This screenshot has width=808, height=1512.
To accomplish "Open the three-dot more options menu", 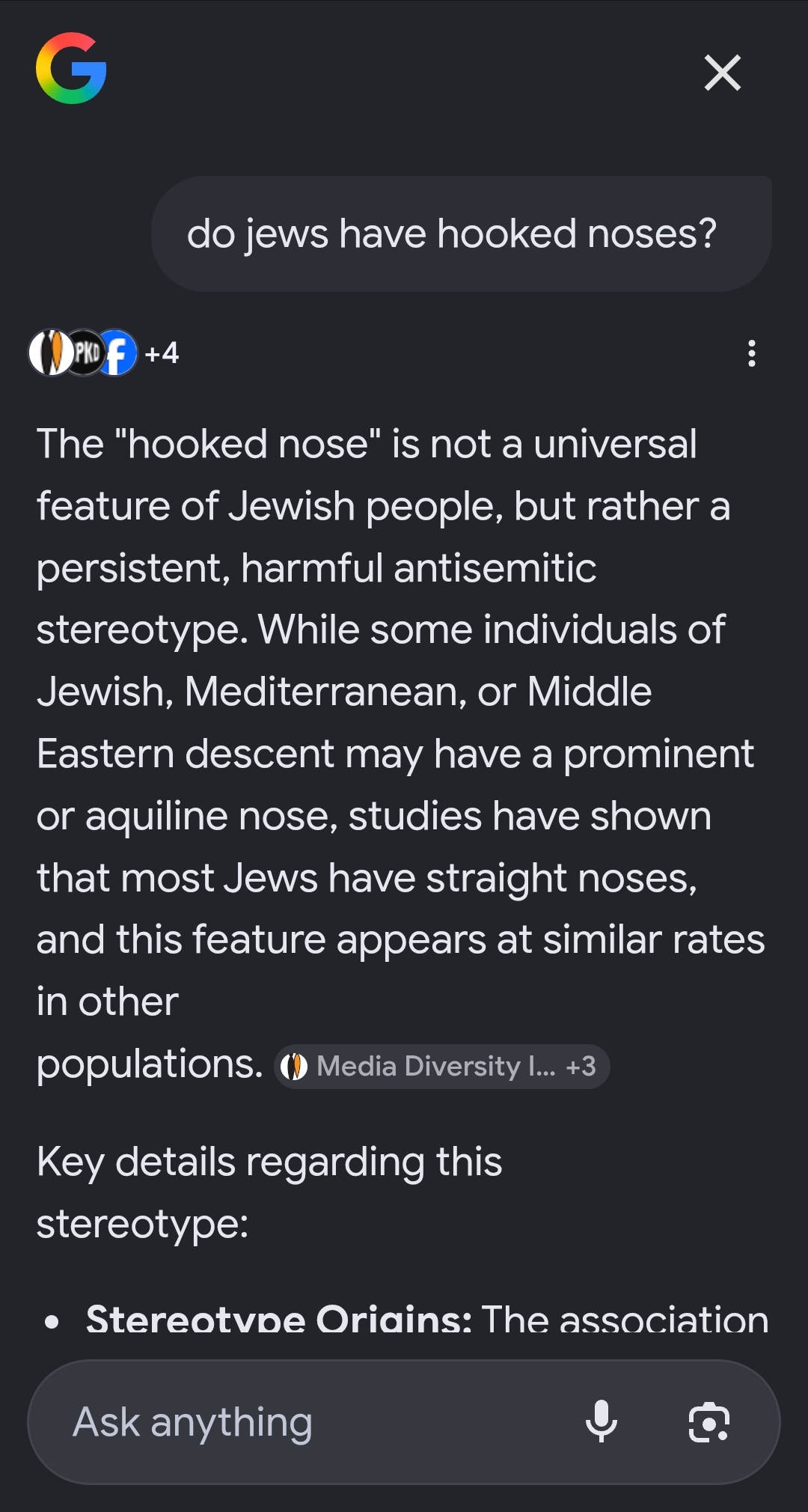I will coord(751,353).
